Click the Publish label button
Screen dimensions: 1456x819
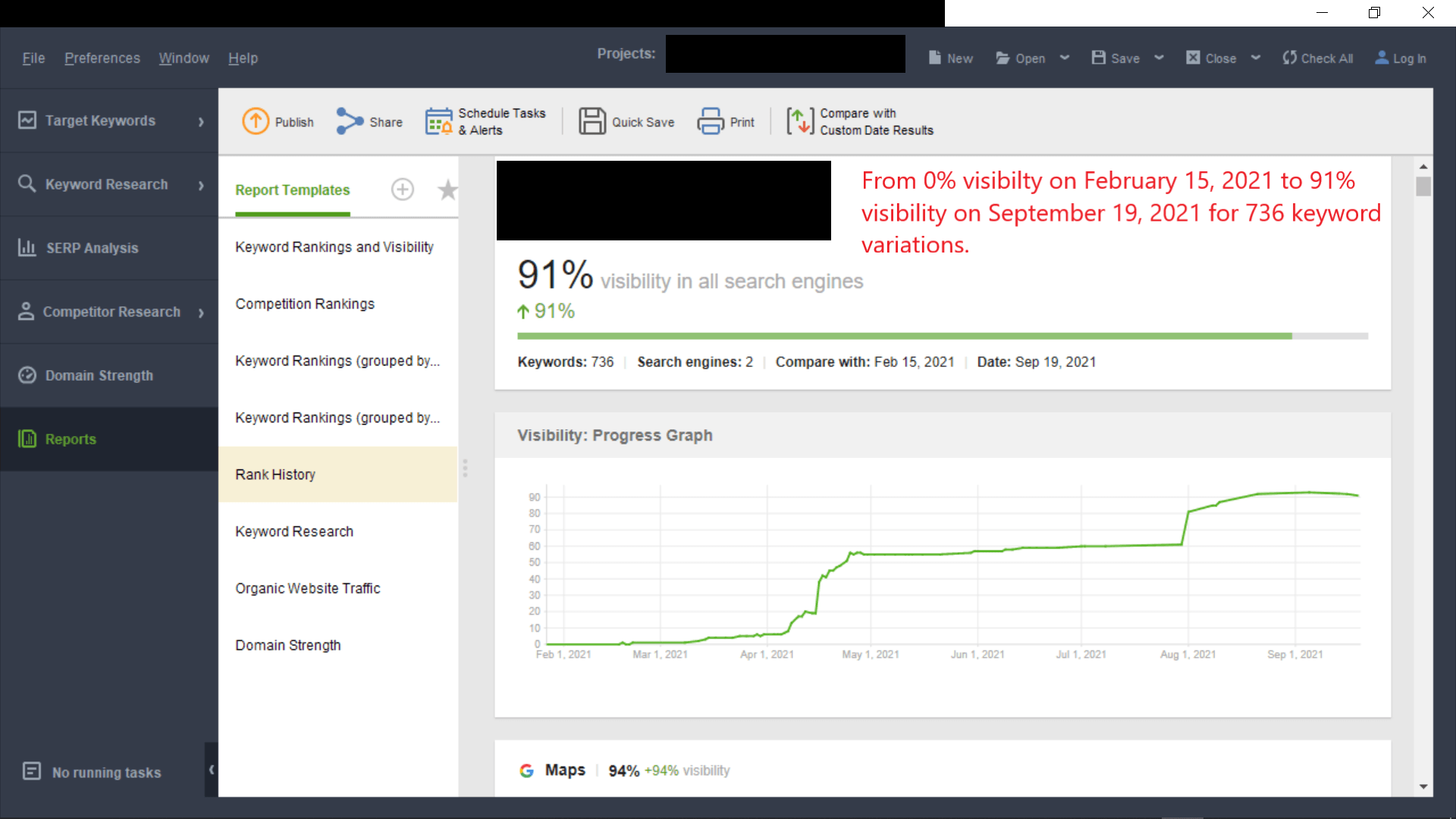pyautogui.click(x=294, y=122)
